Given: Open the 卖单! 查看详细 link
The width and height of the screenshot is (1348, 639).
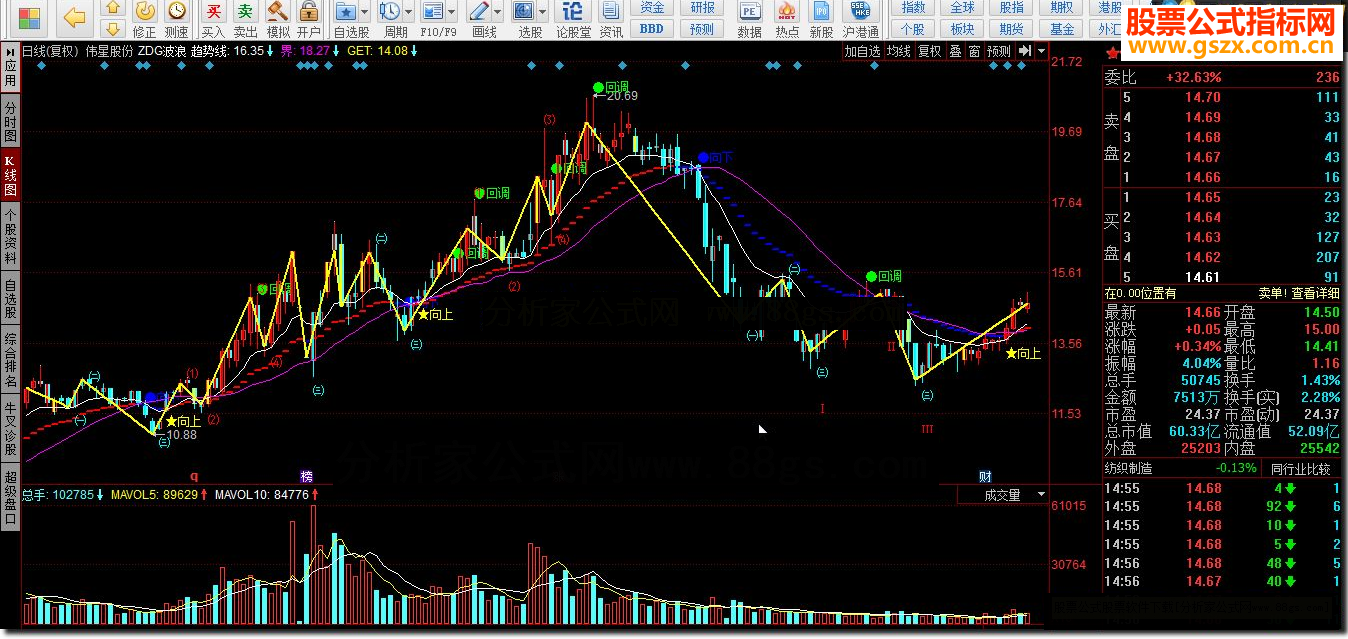Looking at the screenshot, I should [1297, 293].
